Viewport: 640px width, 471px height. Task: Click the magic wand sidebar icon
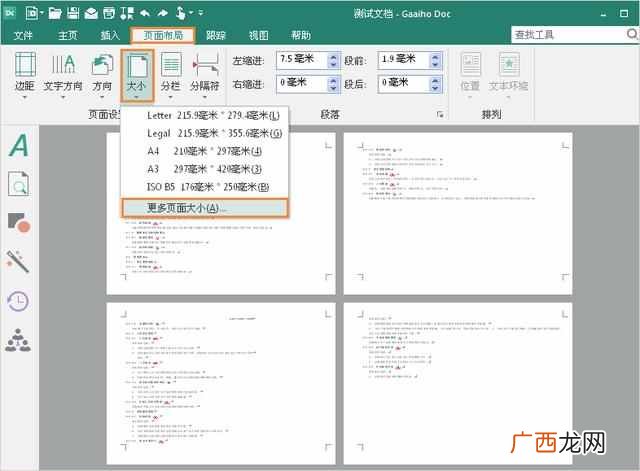coord(18,261)
